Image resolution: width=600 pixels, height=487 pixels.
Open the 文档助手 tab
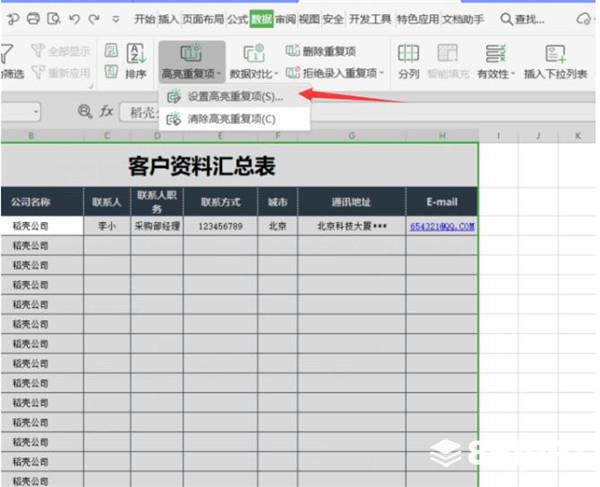[463, 19]
